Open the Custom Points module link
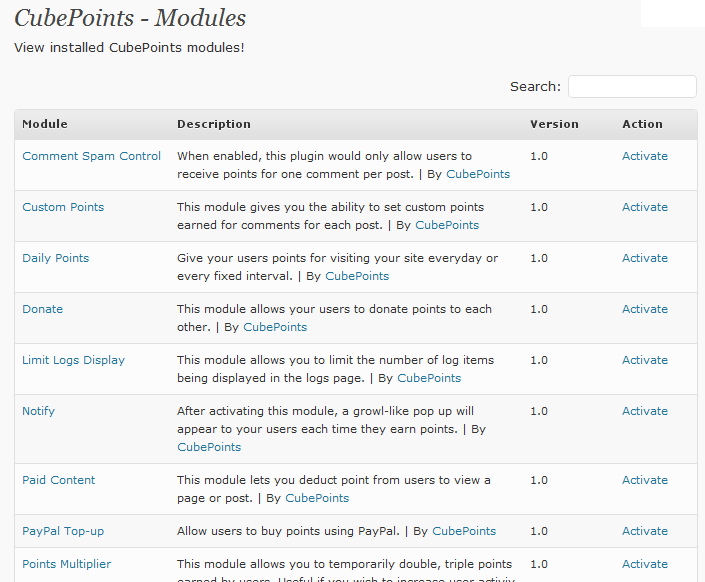This screenshot has width=705, height=582. (63, 207)
